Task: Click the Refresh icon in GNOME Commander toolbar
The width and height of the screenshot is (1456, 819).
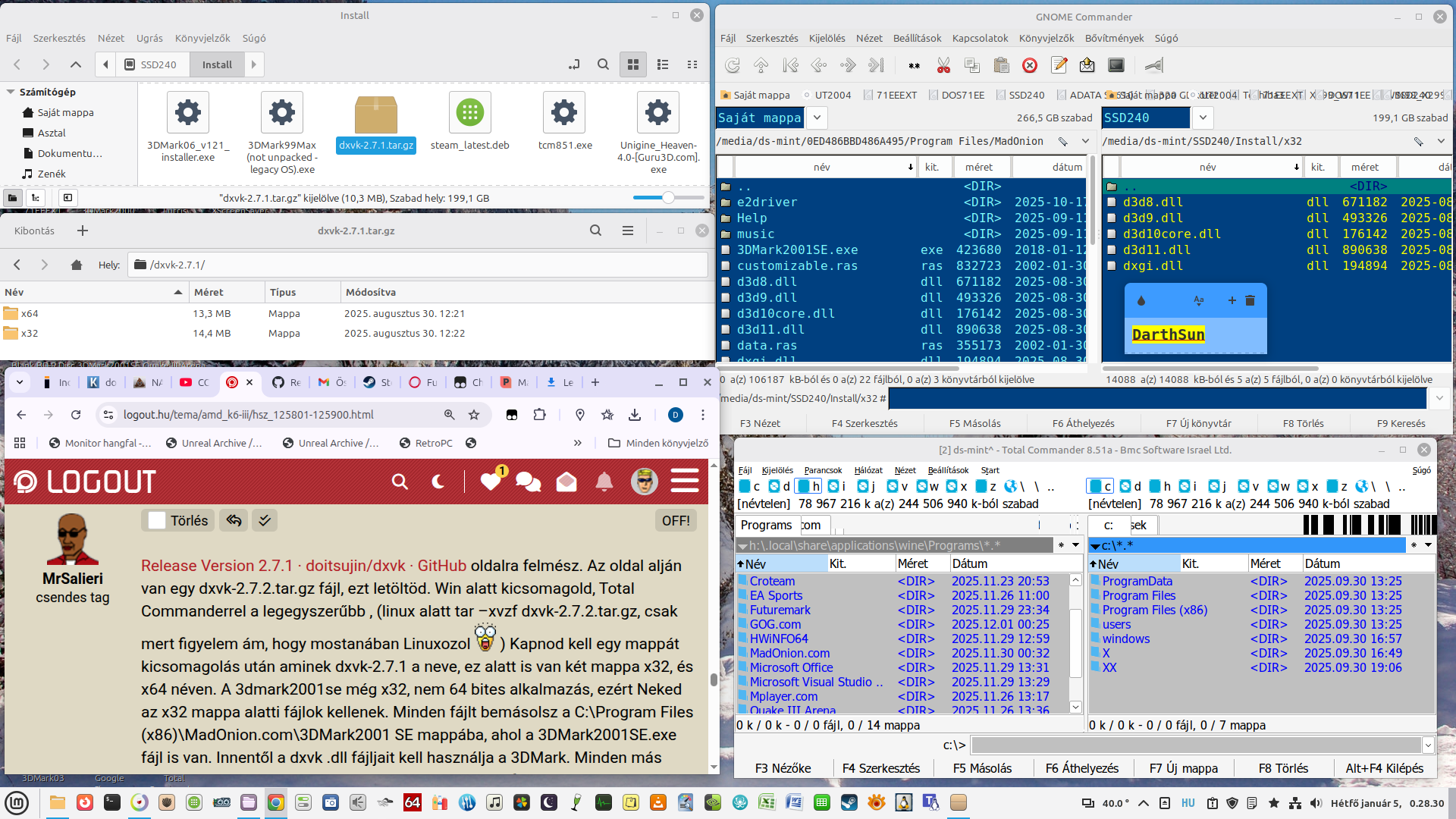Action: [x=732, y=65]
